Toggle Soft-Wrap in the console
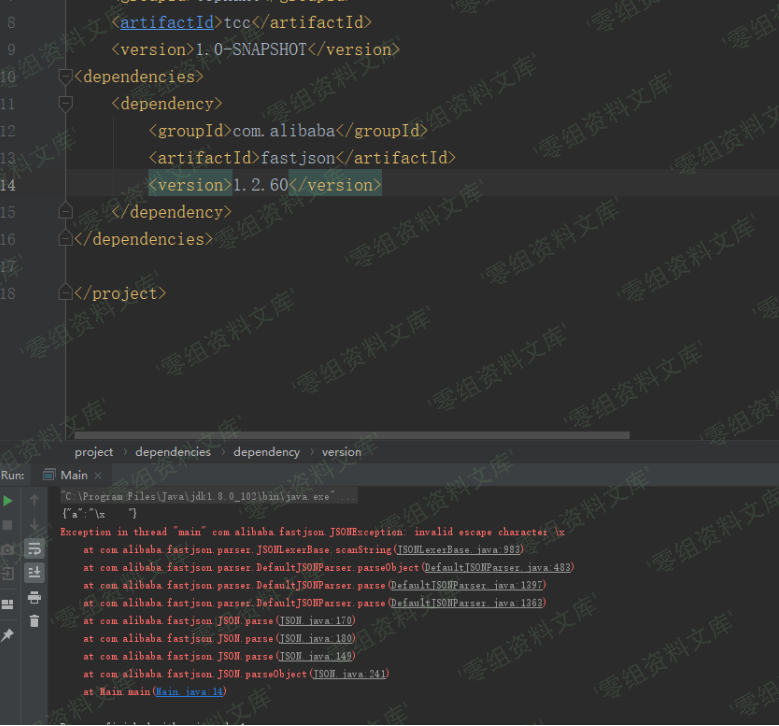Screen dimensions: 779x726 pyautogui.click(x=34, y=549)
